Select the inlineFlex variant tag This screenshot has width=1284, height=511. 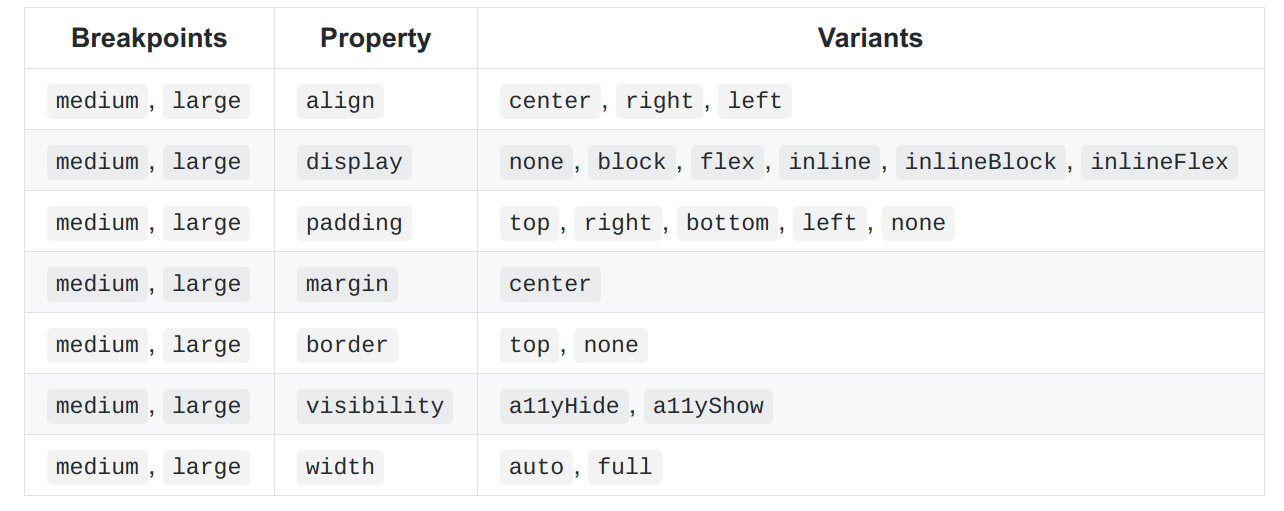pos(1159,162)
